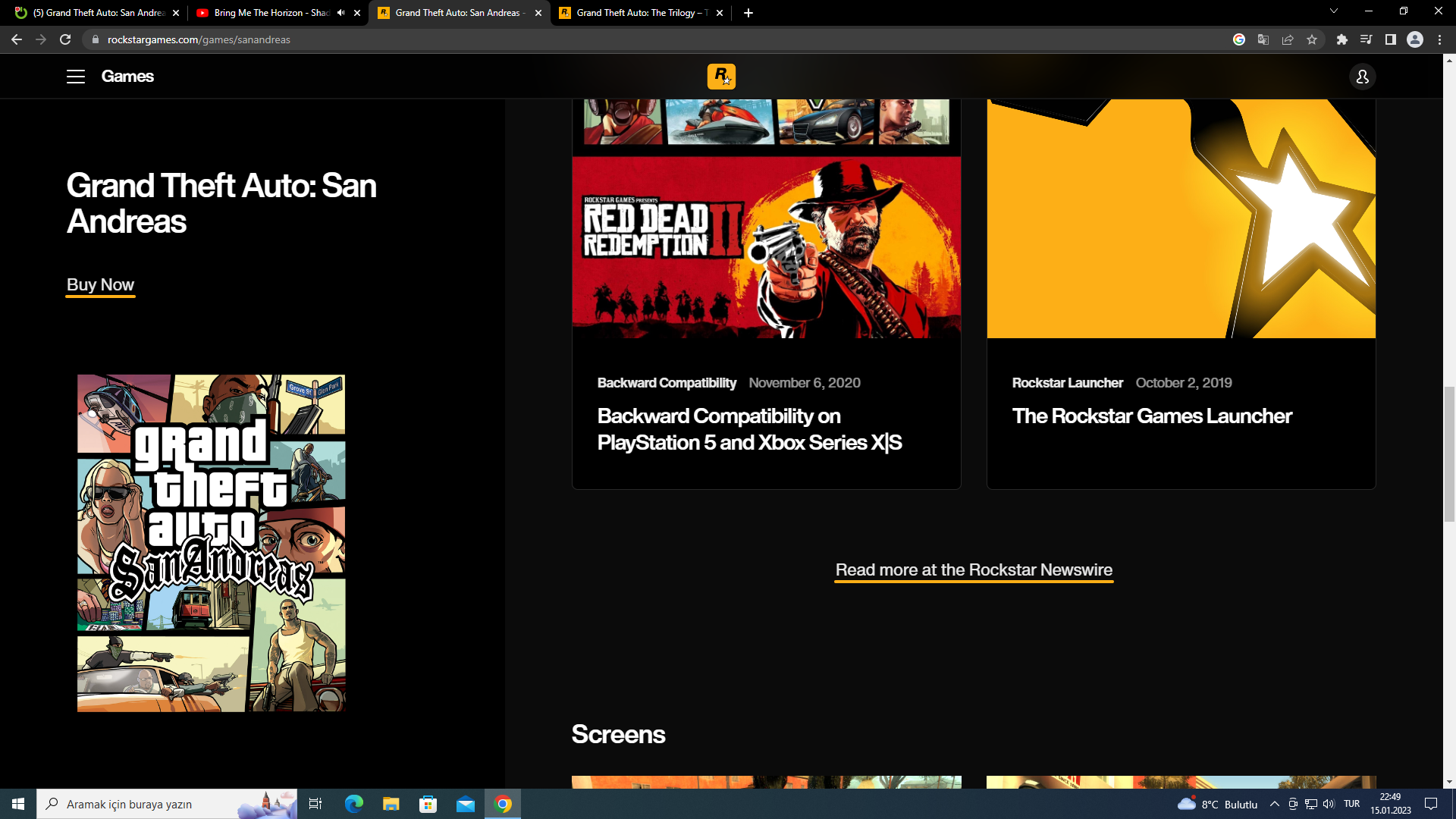Expand hidden system tray icons chevron

pyautogui.click(x=1274, y=804)
